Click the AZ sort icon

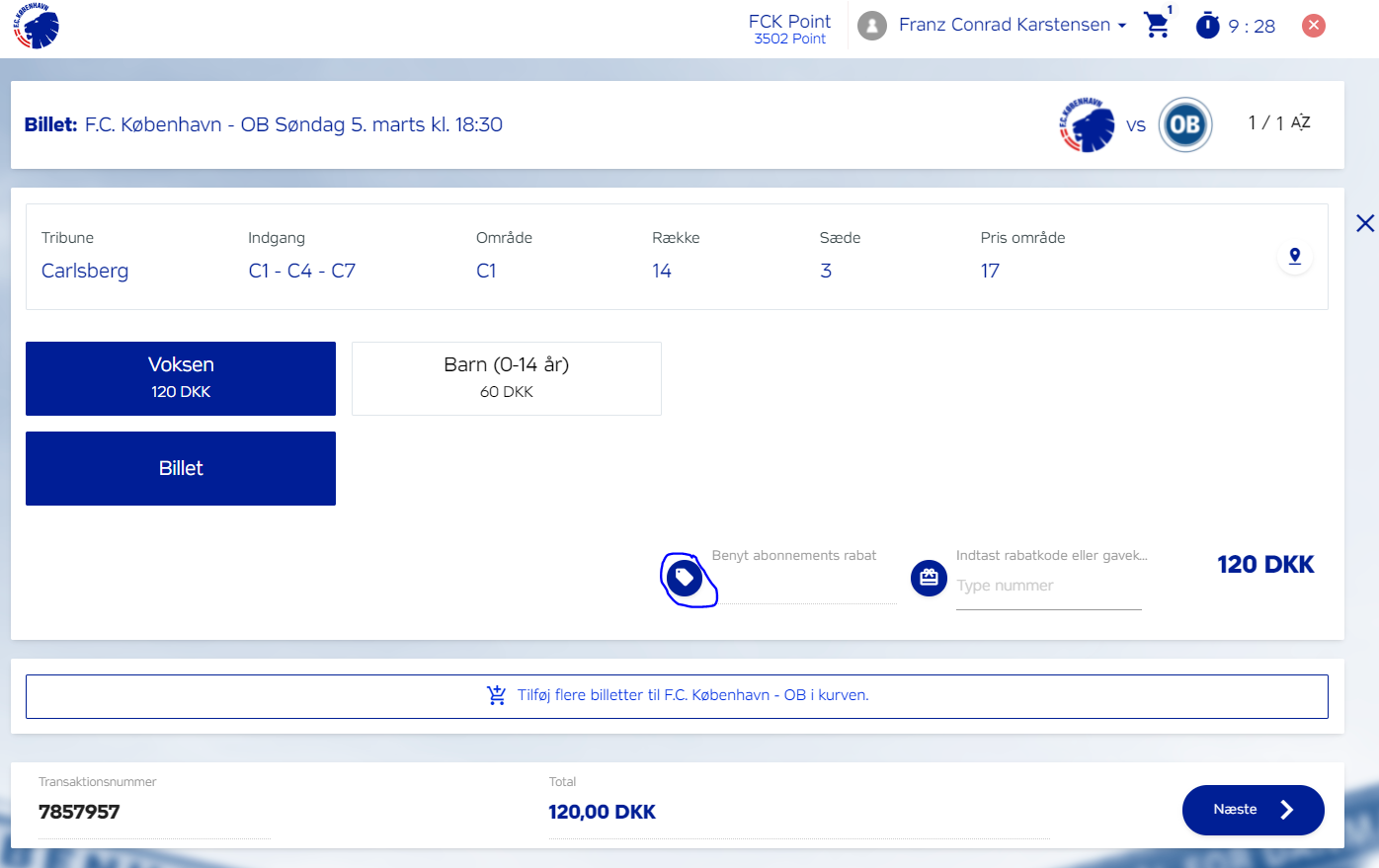click(1301, 122)
